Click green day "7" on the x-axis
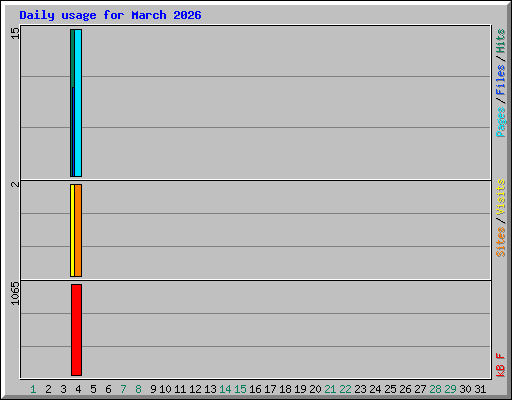The height and width of the screenshot is (400, 512). click(x=123, y=389)
